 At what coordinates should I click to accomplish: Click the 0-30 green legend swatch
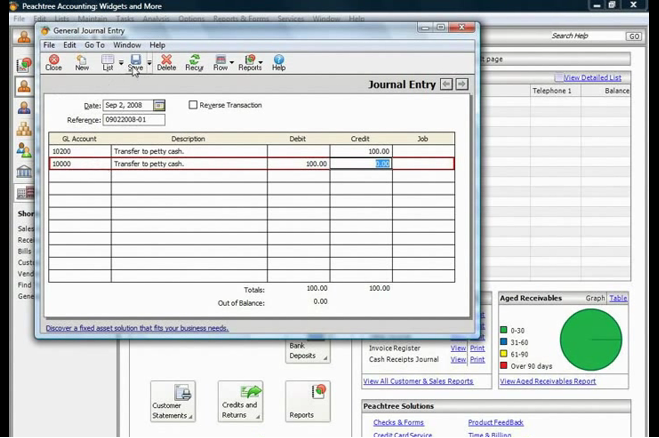click(x=503, y=330)
